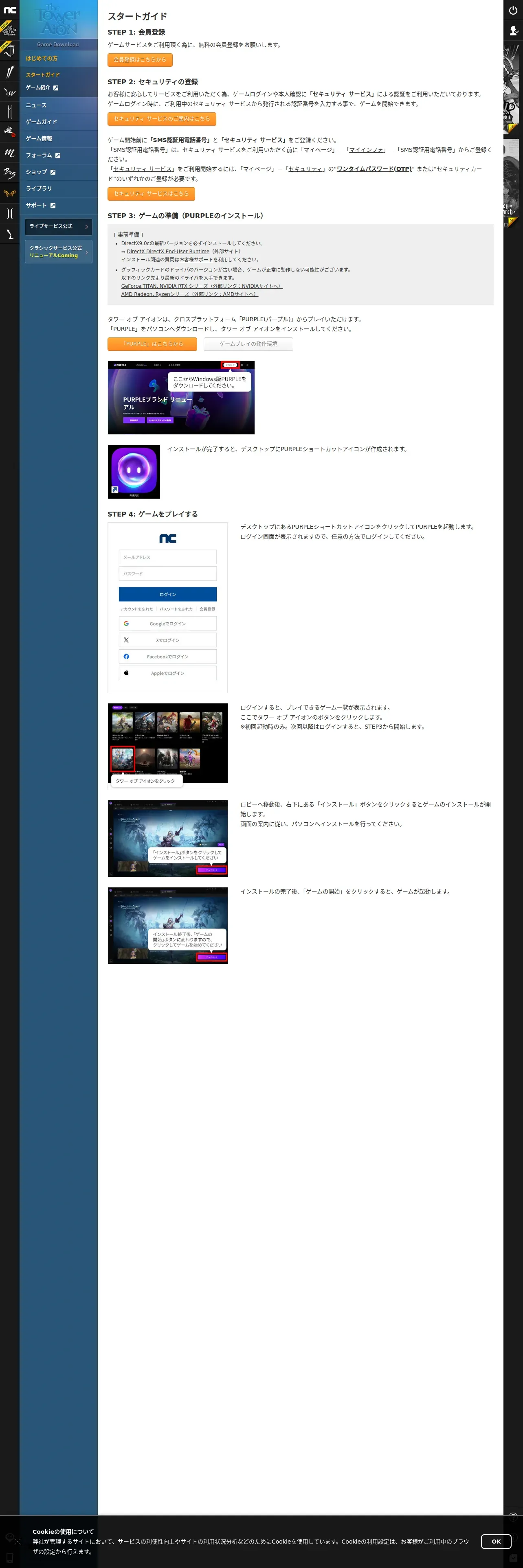Viewport: 523px width, 1568px height.
Task: Click the ゲームの開始 button lobby screenshot
Action: [168, 926]
